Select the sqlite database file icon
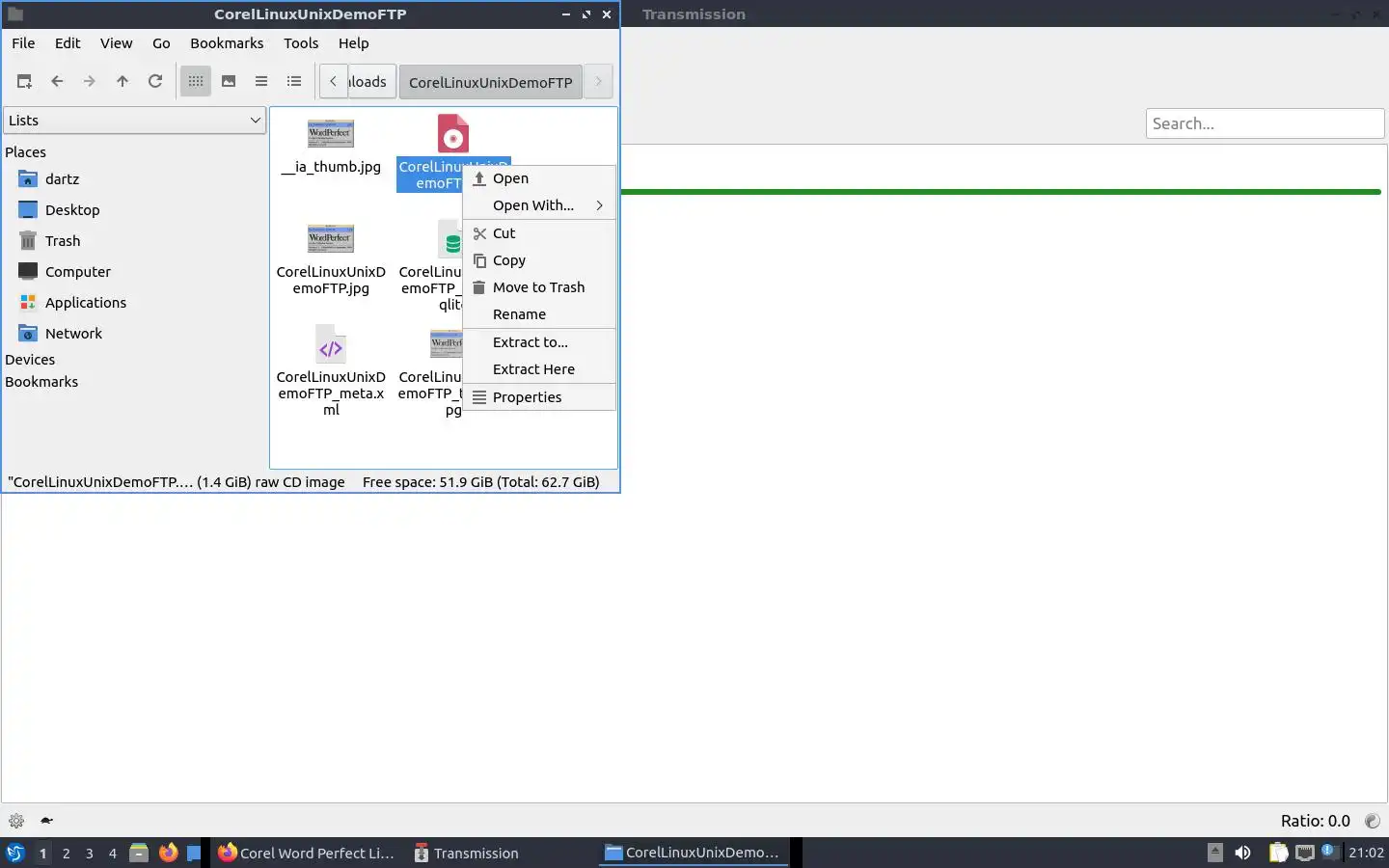The height and width of the screenshot is (868, 1389). pos(449,238)
